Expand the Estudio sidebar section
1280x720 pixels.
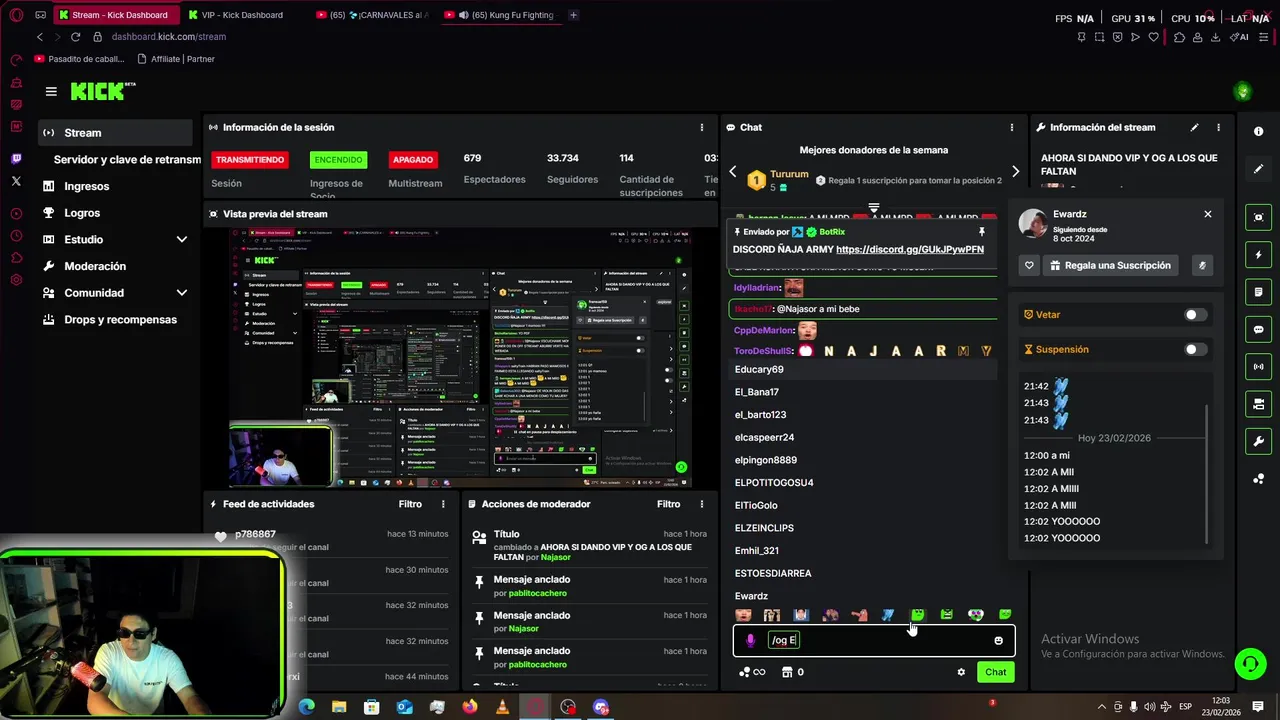(x=182, y=240)
